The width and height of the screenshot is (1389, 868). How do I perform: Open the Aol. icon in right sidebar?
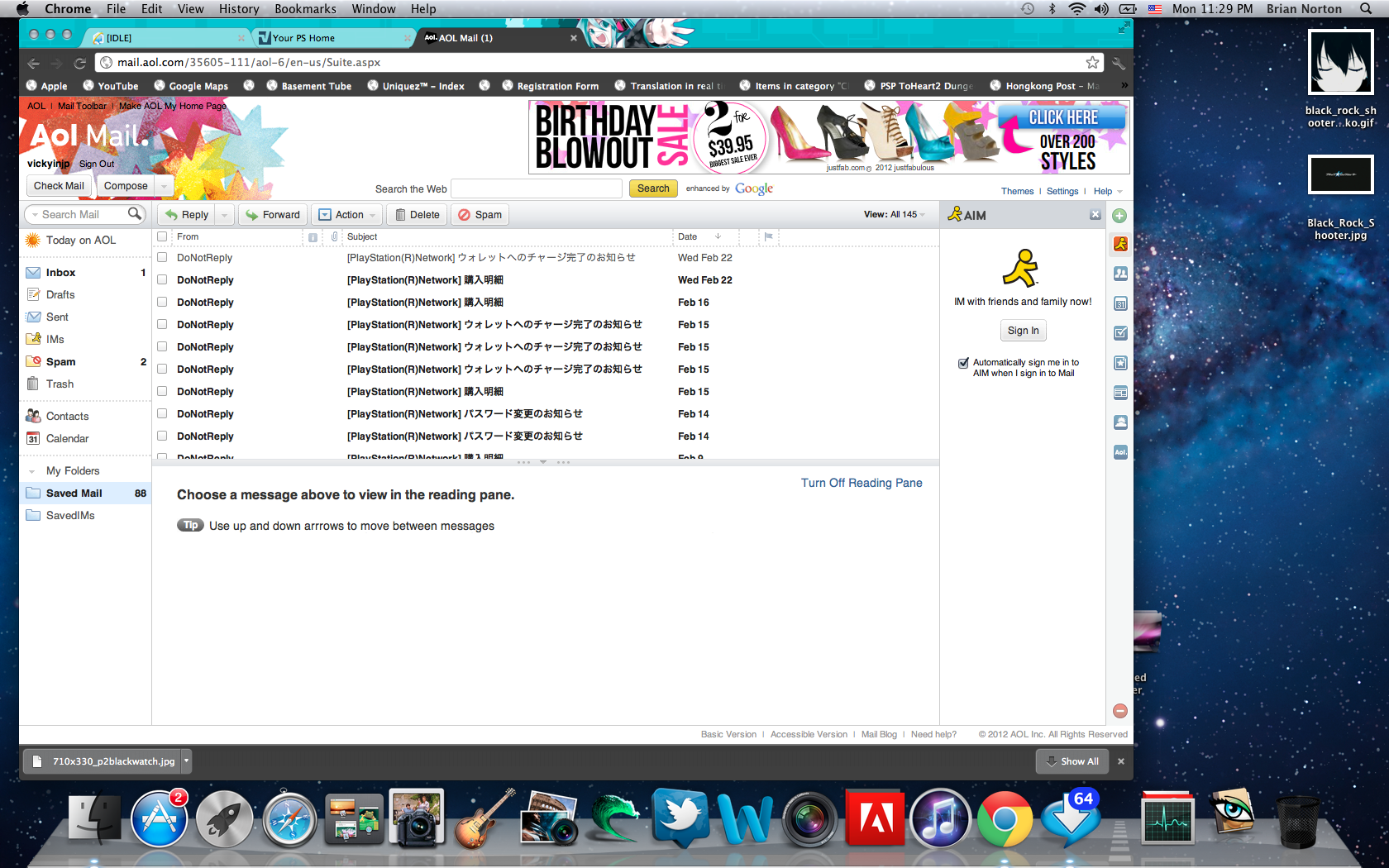point(1120,452)
